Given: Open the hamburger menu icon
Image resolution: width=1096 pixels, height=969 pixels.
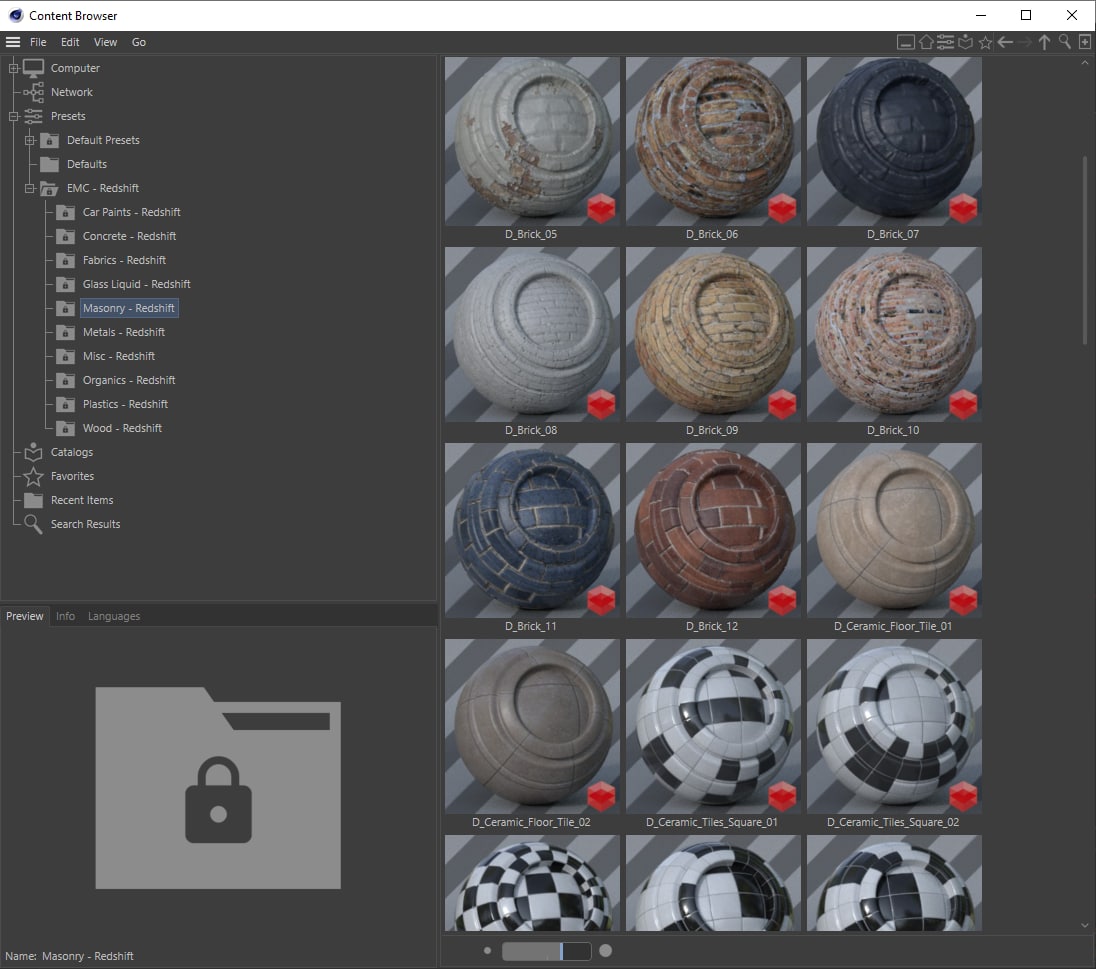Looking at the screenshot, I should 13,42.
